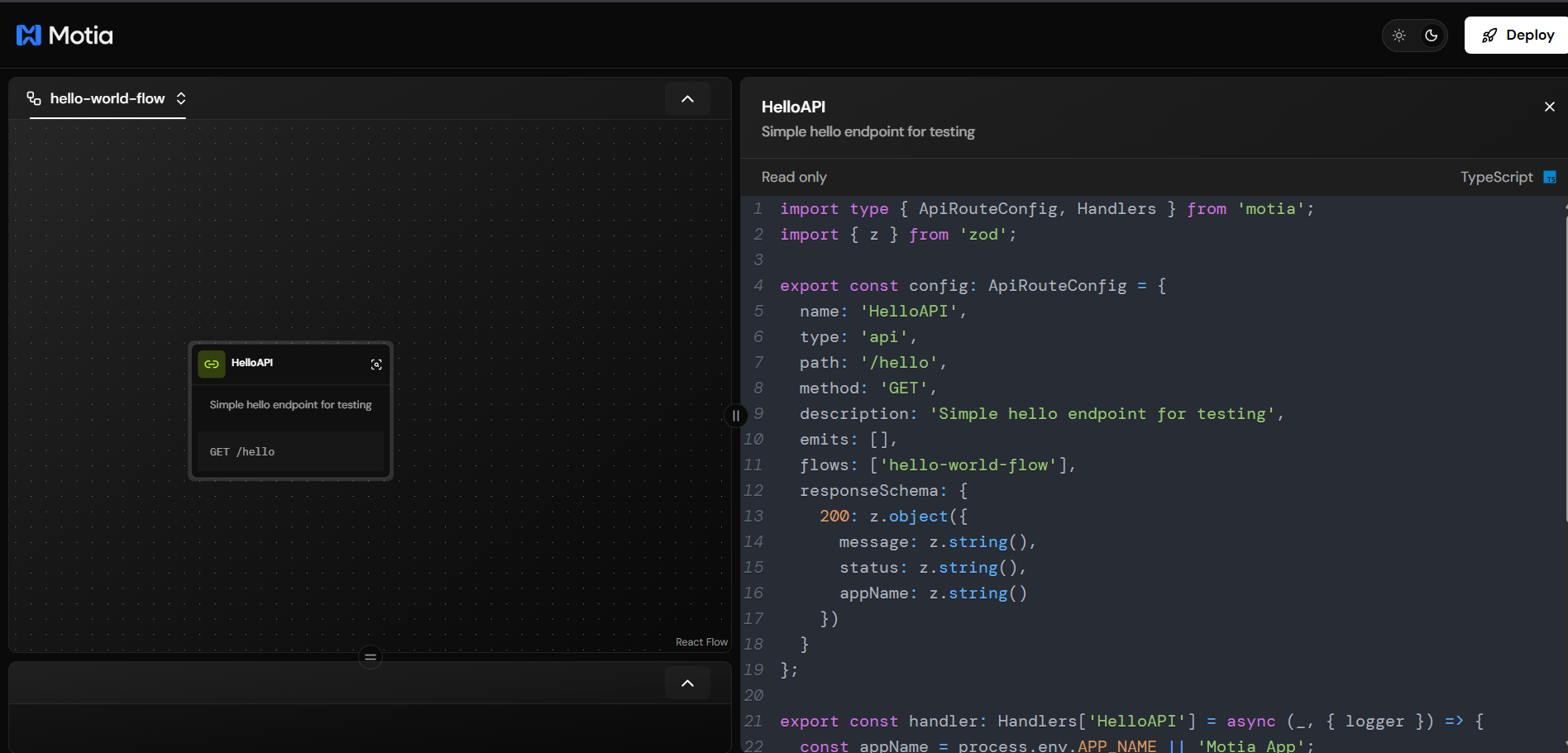Close the HelloAPI code panel

[1549, 107]
